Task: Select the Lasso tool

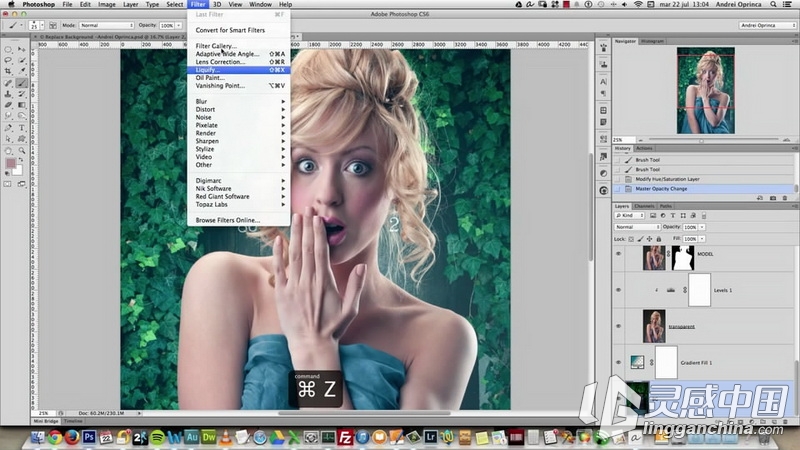Action: [x=8, y=60]
